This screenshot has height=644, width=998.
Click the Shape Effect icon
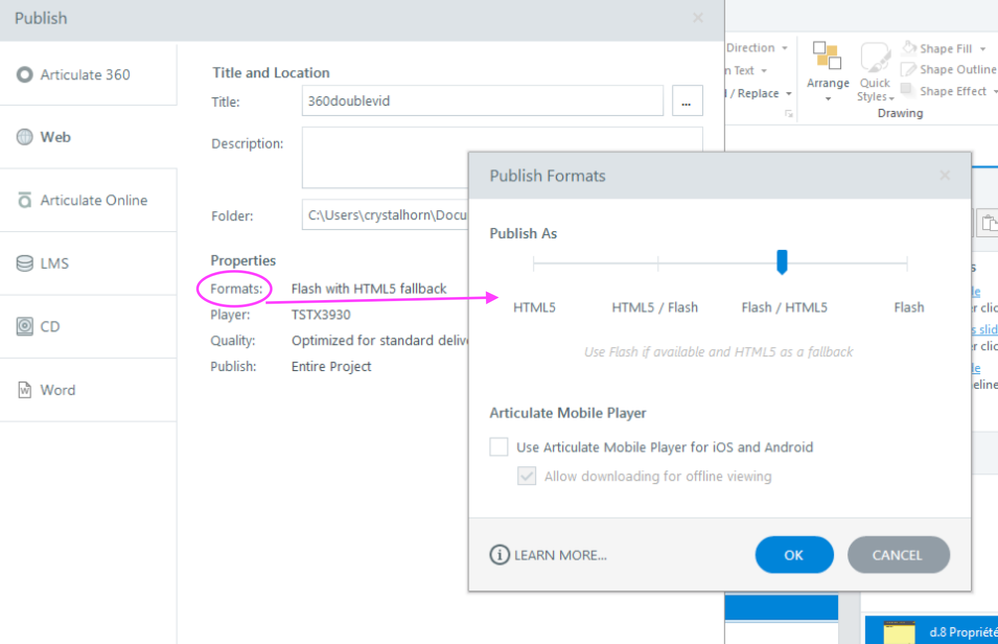[908, 91]
